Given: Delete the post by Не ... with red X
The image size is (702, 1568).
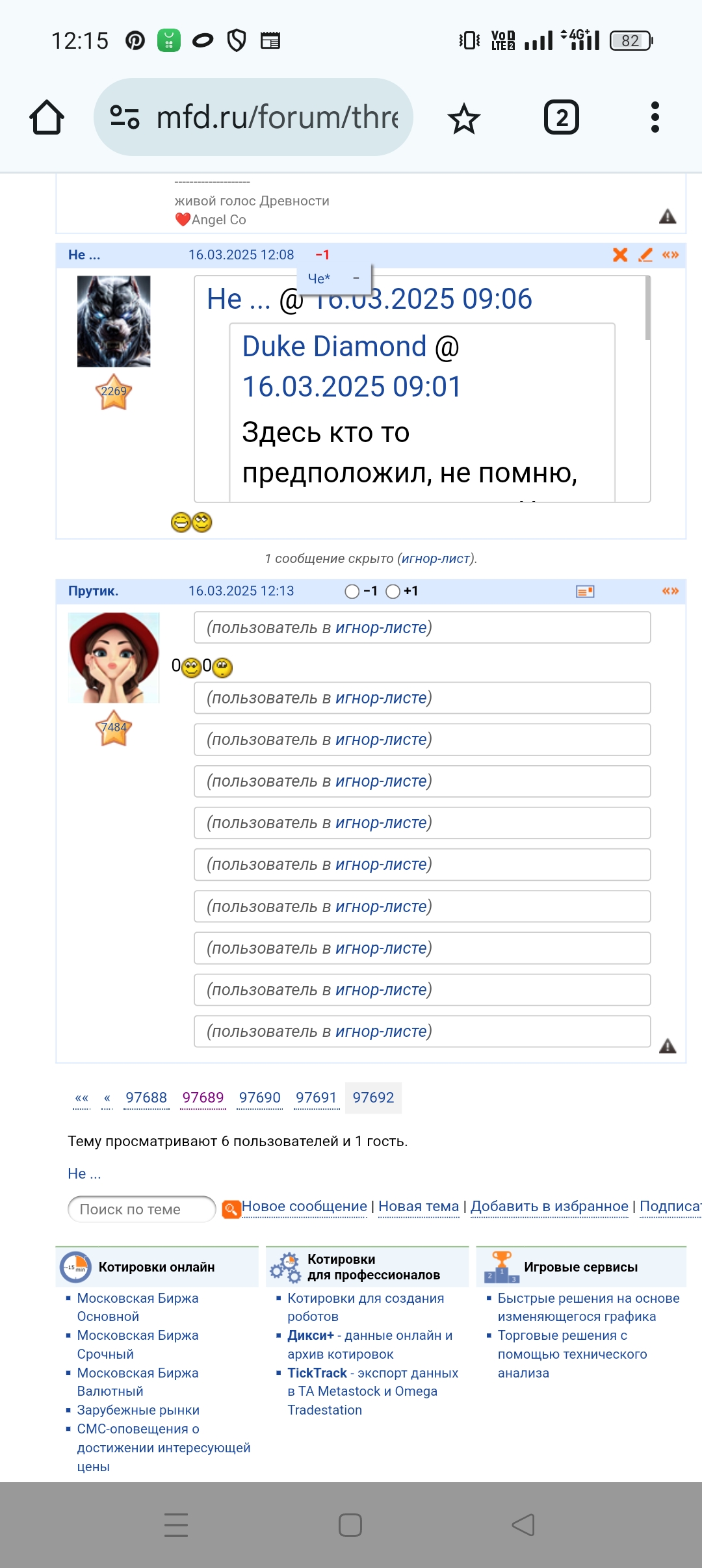Looking at the screenshot, I should [x=620, y=255].
